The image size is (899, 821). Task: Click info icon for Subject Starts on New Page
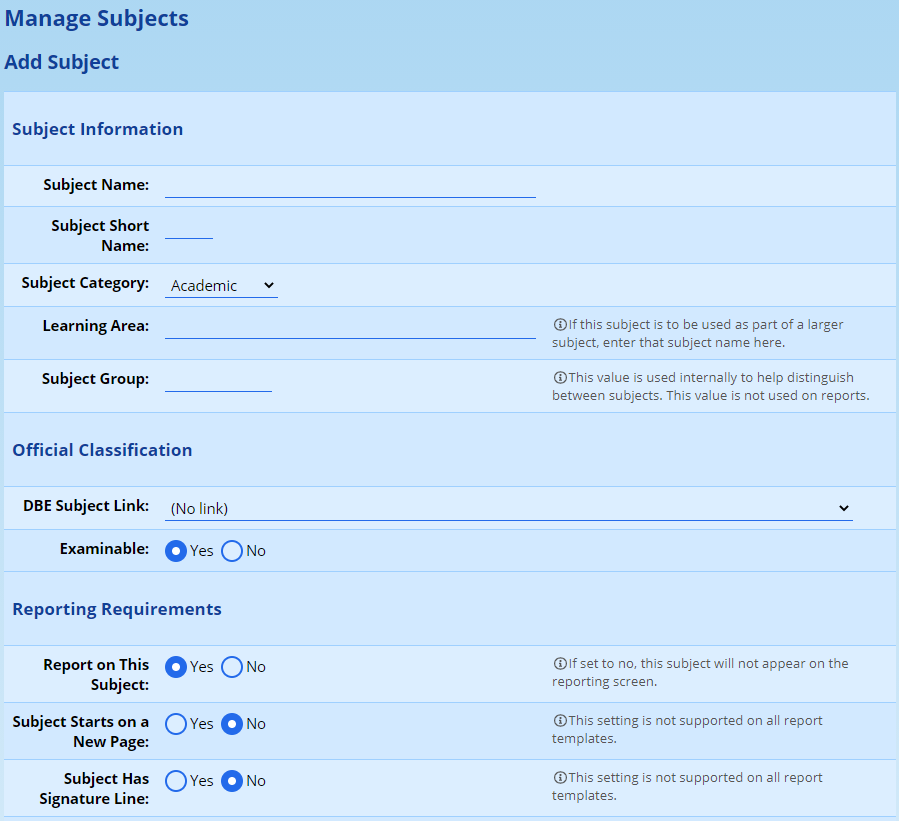(x=560, y=721)
